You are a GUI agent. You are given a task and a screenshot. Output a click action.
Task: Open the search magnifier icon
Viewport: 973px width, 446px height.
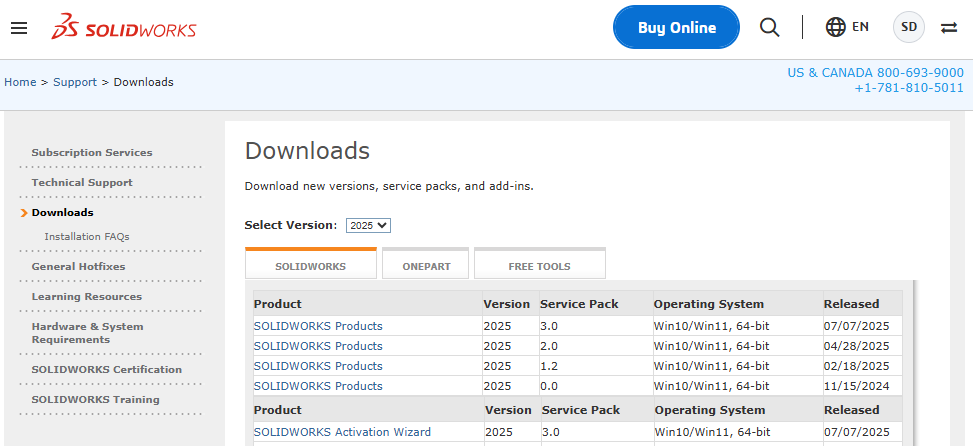769,28
